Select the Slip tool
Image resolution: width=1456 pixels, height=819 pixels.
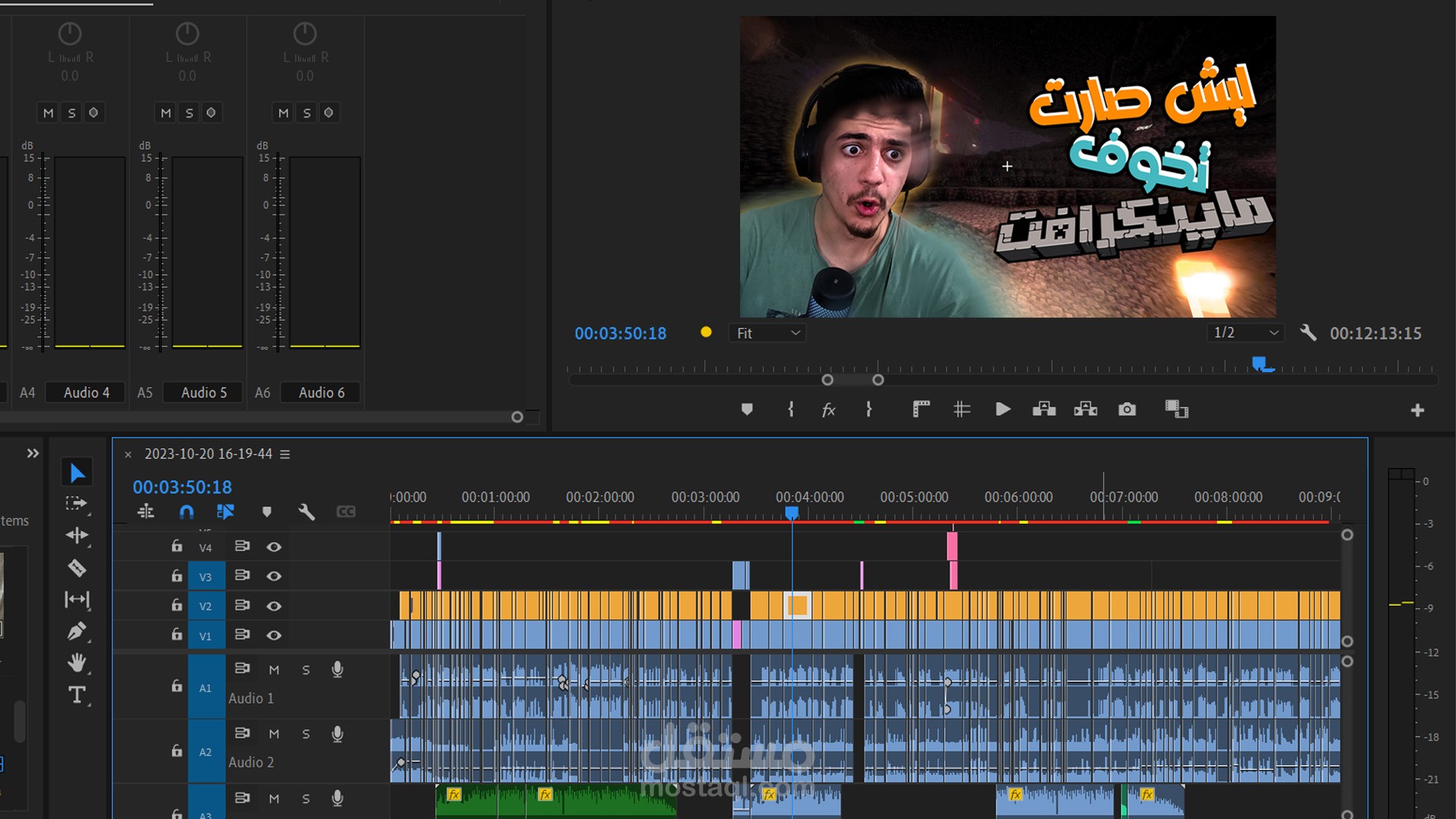click(77, 599)
